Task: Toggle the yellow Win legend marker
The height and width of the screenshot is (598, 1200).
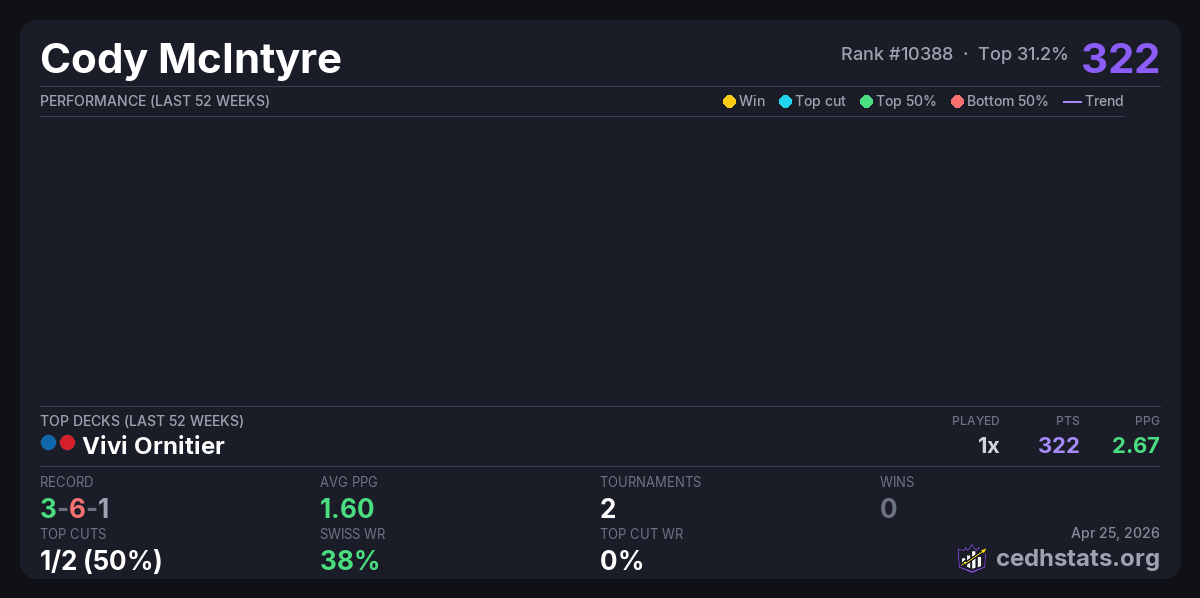Action: pos(729,101)
